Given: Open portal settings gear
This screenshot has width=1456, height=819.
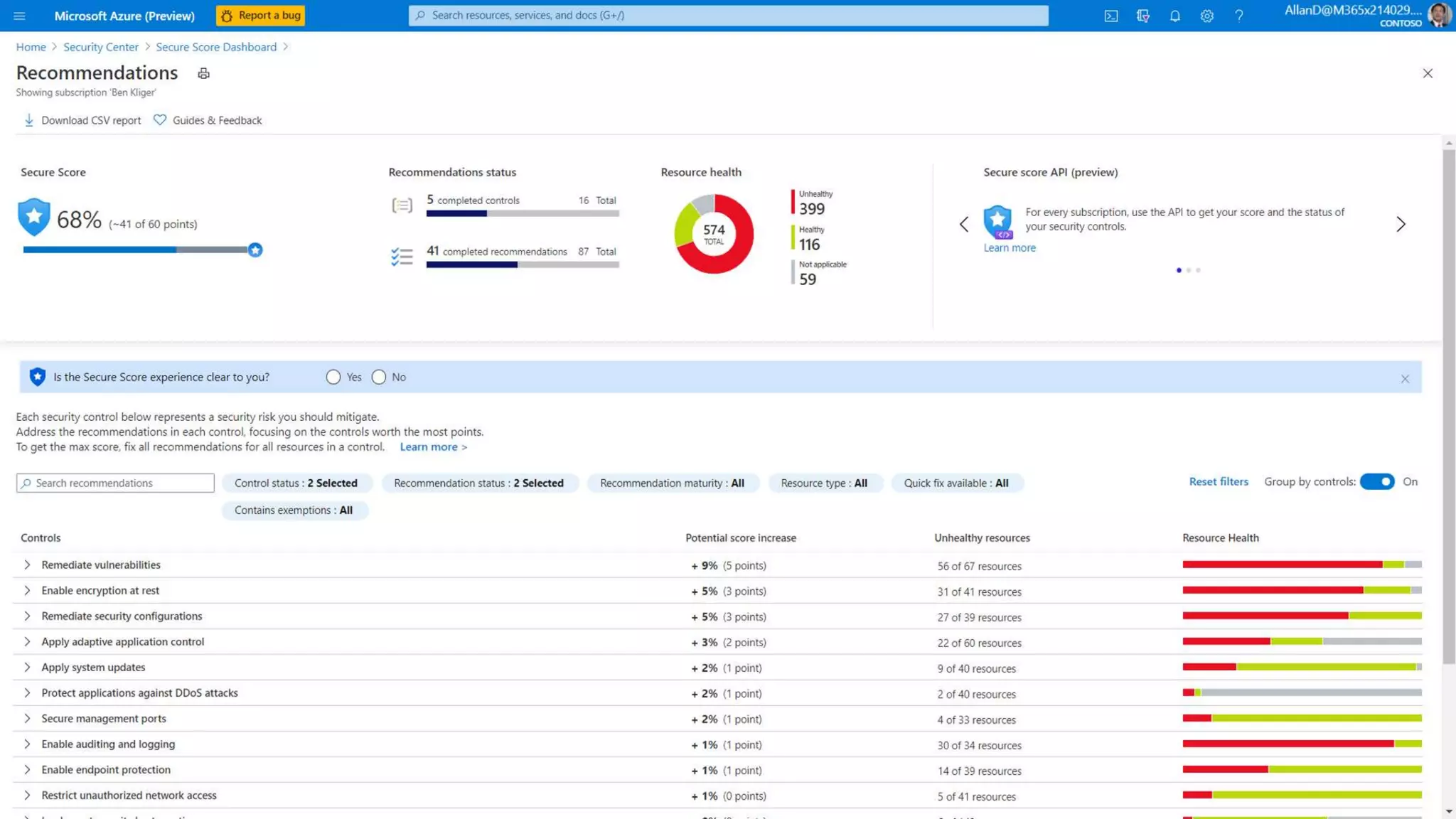Looking at the screenshot, I should [1206, 16].
